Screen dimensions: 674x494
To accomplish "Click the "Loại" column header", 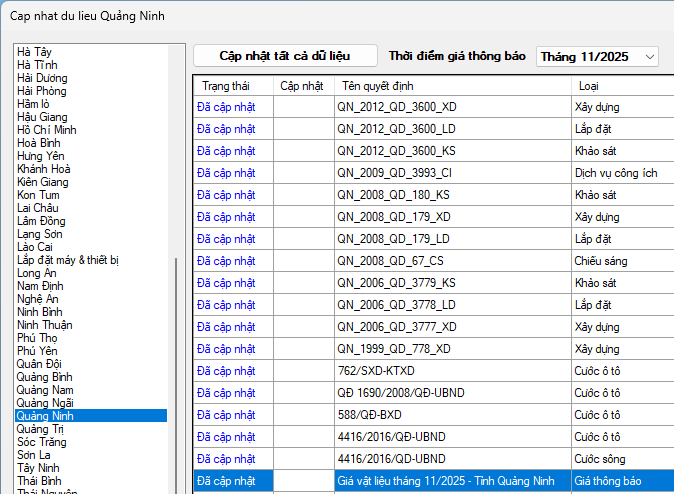I will click(x=589, y=85).
